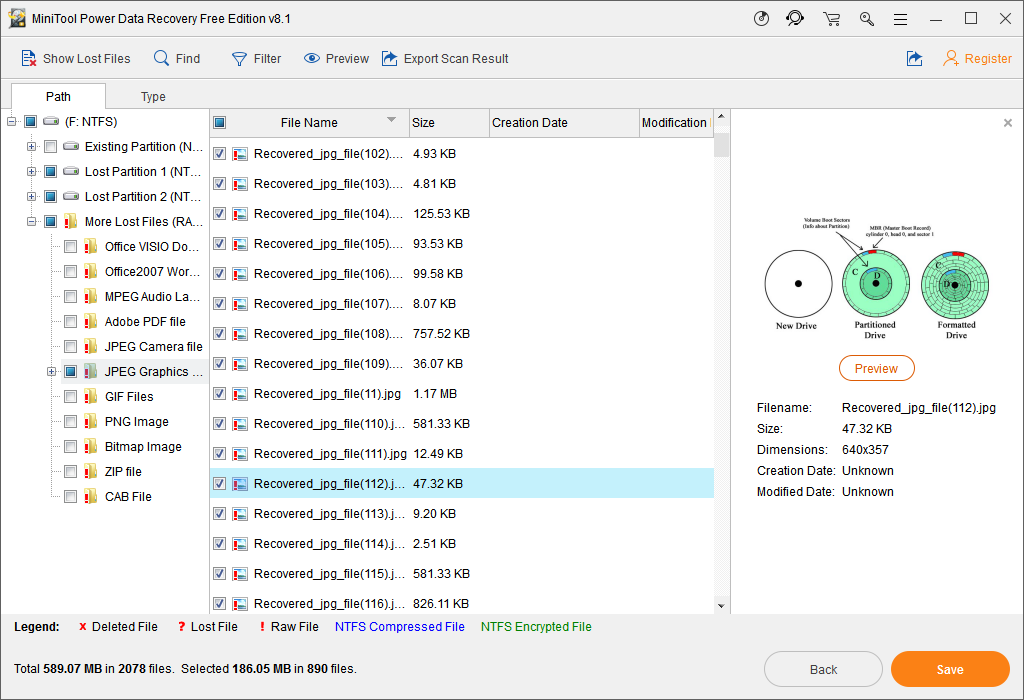Image resolution: width=1024 pixels, height=700 pixels.
Task: Click the Existing Partition drive icon
Action: click(x=71, y=146)
